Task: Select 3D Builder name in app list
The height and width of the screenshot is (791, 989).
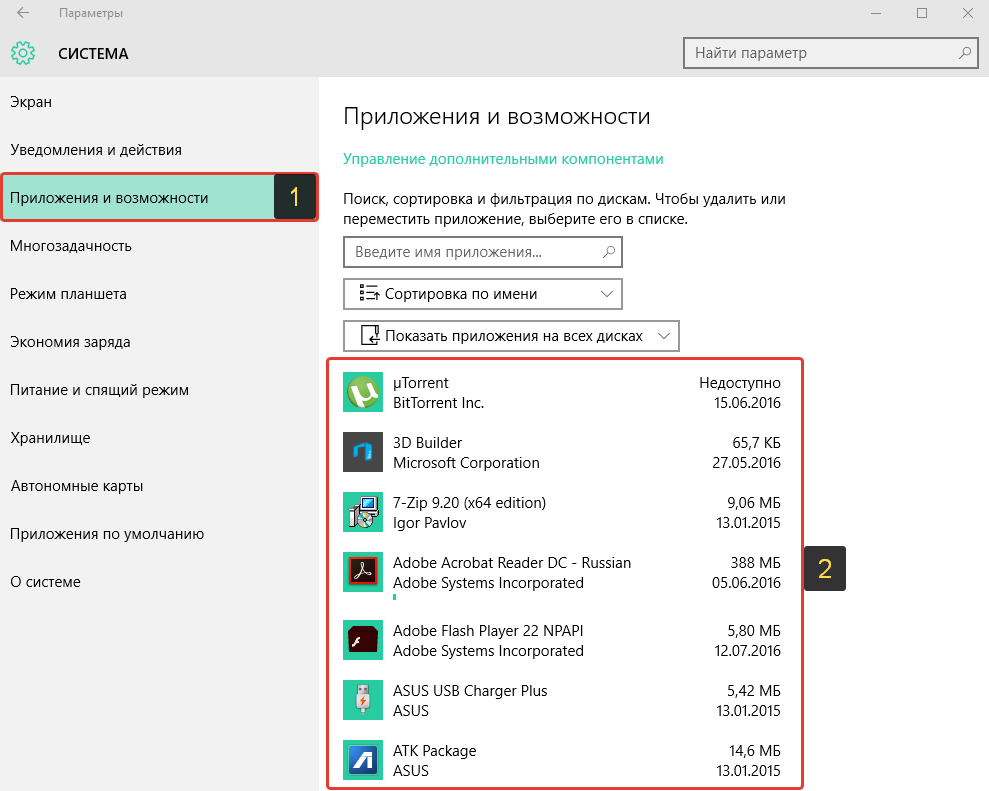Action: tap(427, 443)
